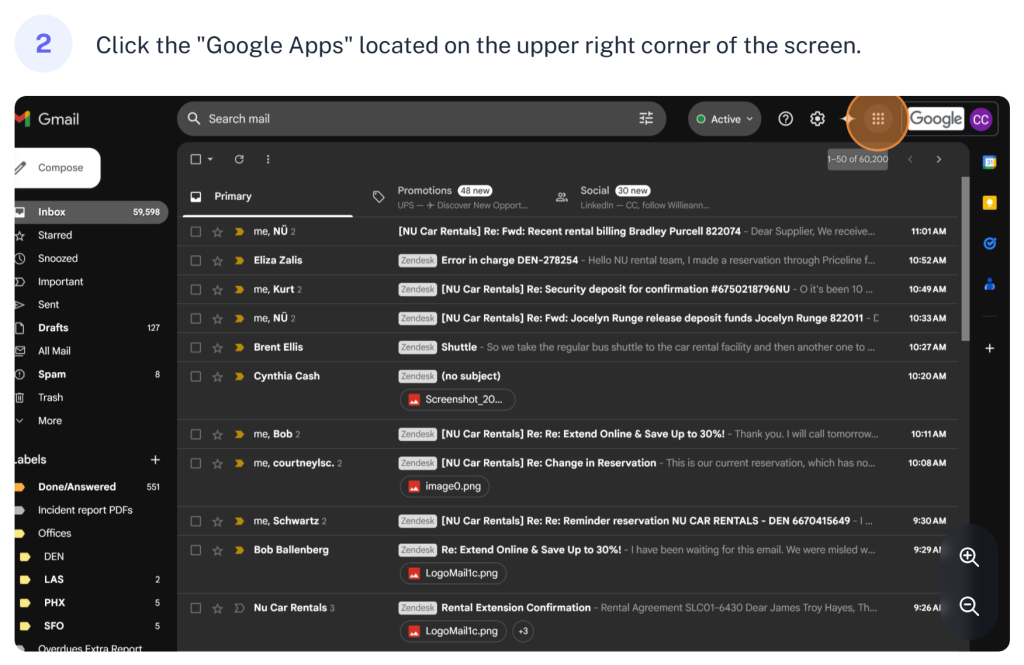
Task: Star the Brent Ellis Shuttle email
Action: point(217,348)
